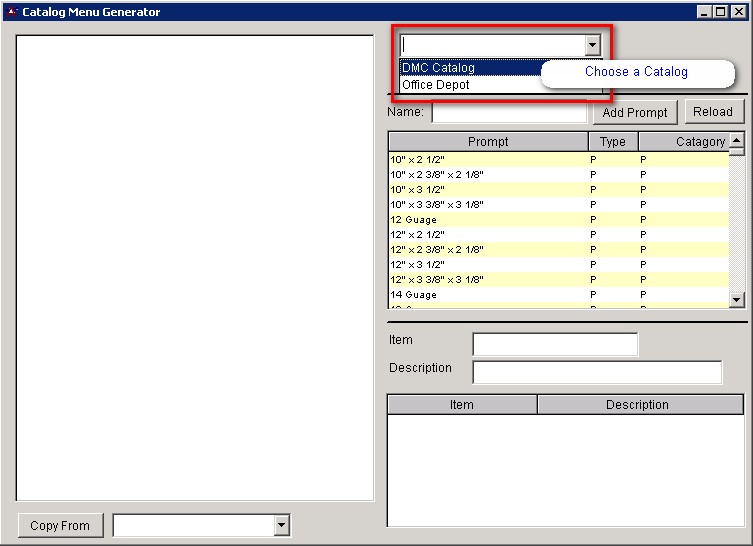Click the Catagory column header
This screenshot has height=546, width=753.
point(684,142)
